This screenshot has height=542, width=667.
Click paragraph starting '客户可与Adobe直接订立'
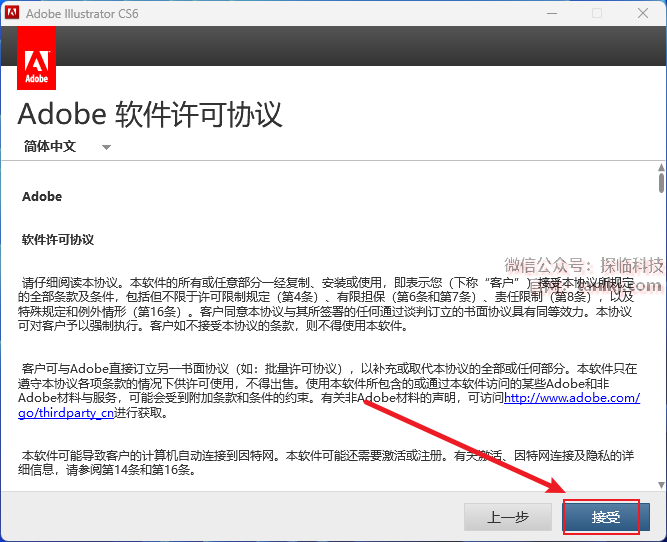pyautogui.click(x=329, y=391)
